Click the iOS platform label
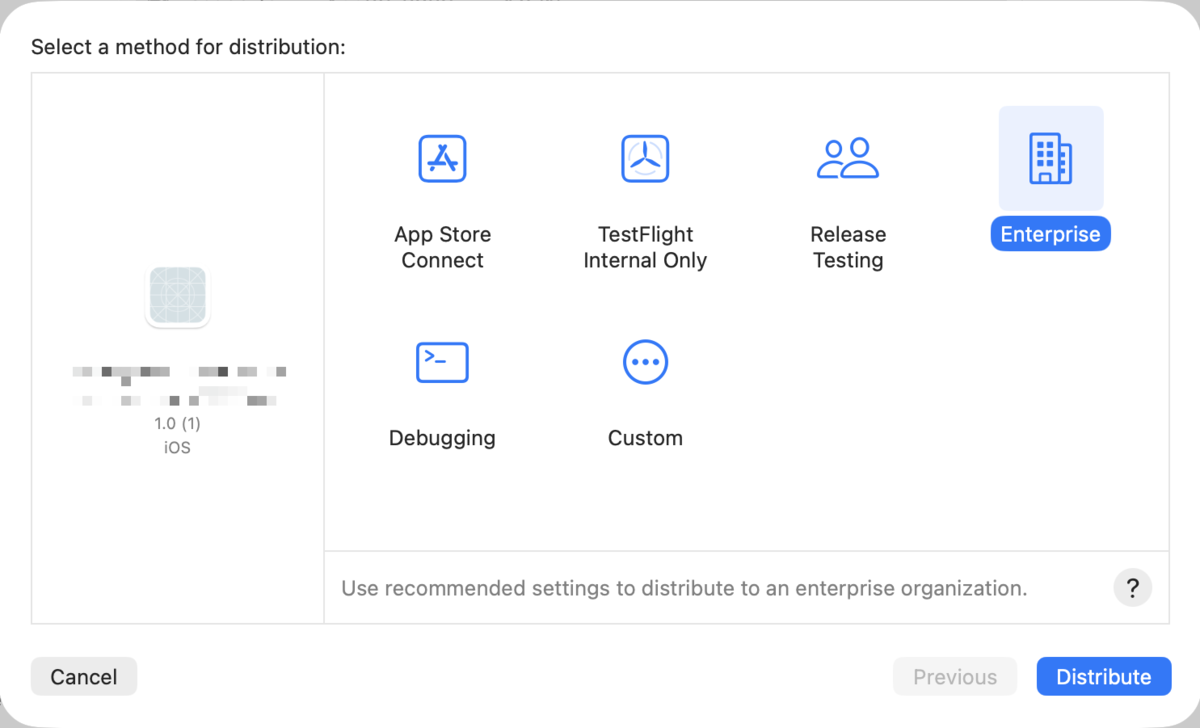The image size is (1200, 728). (x=177, y=447)
